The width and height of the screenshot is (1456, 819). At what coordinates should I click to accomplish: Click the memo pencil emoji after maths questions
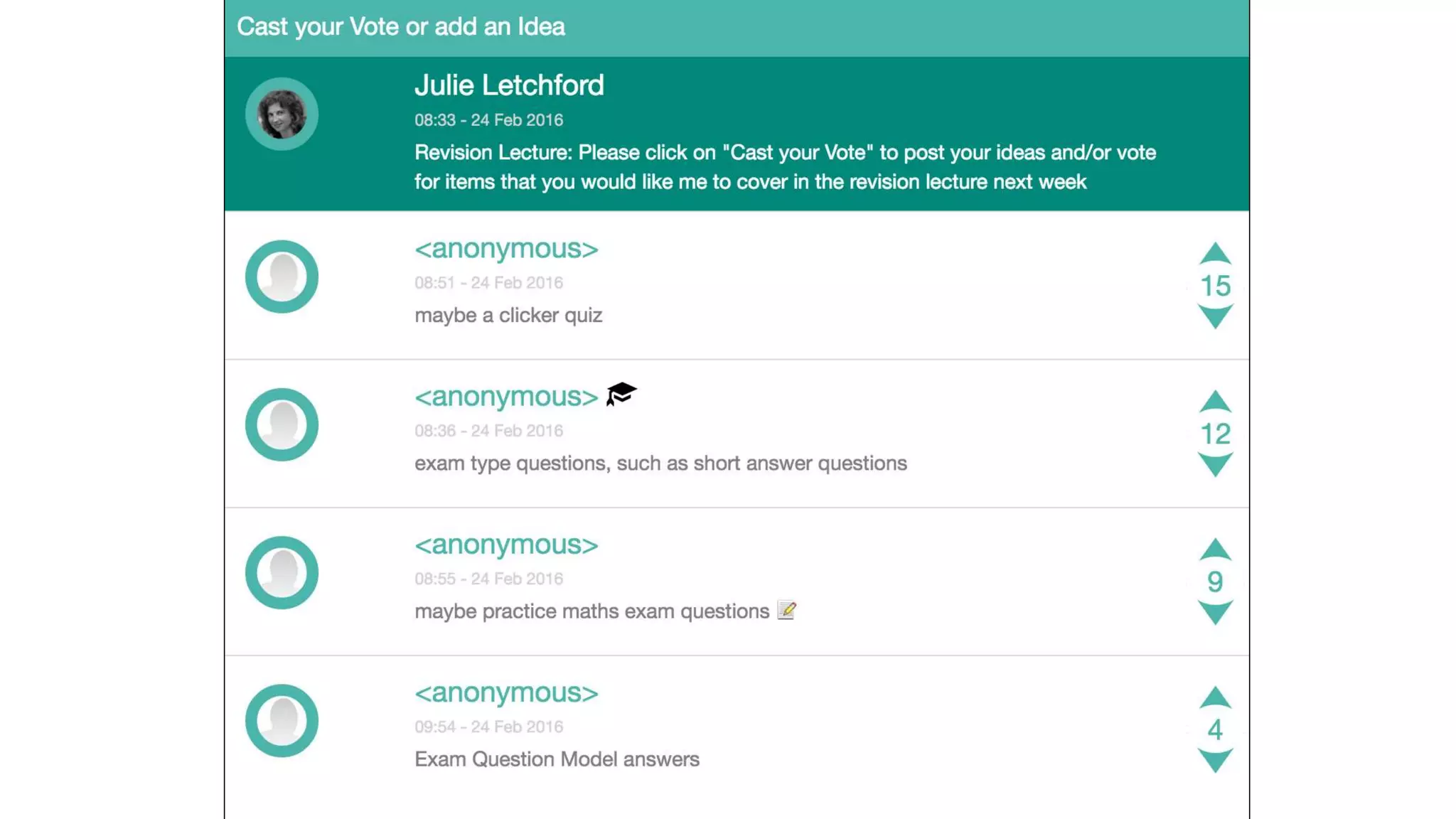tap(786, 610)
